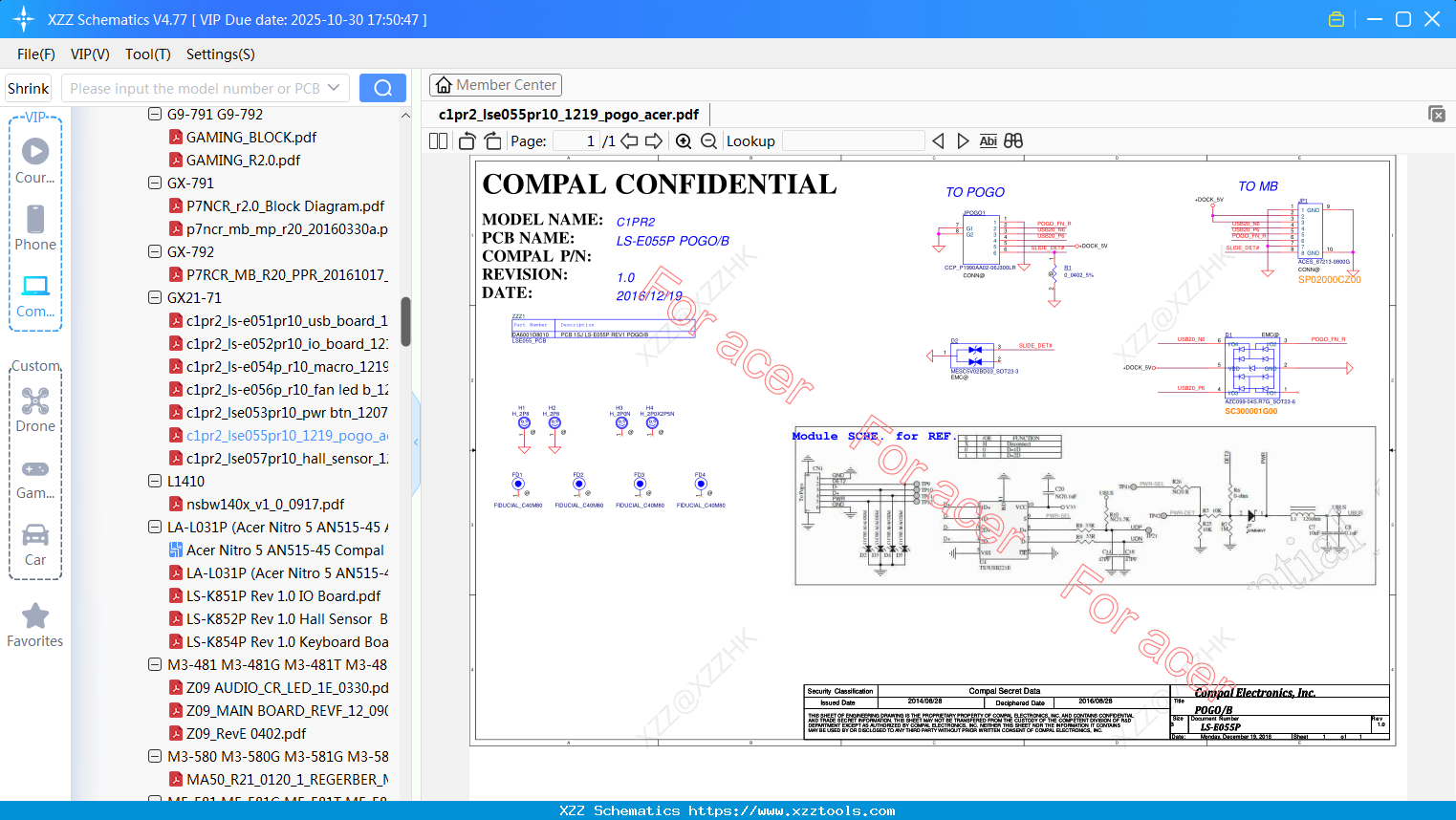The width and height of the screenshot is (1456, 820).
Task: Focus the Lookup text field
Action: (x=853, y=140)
